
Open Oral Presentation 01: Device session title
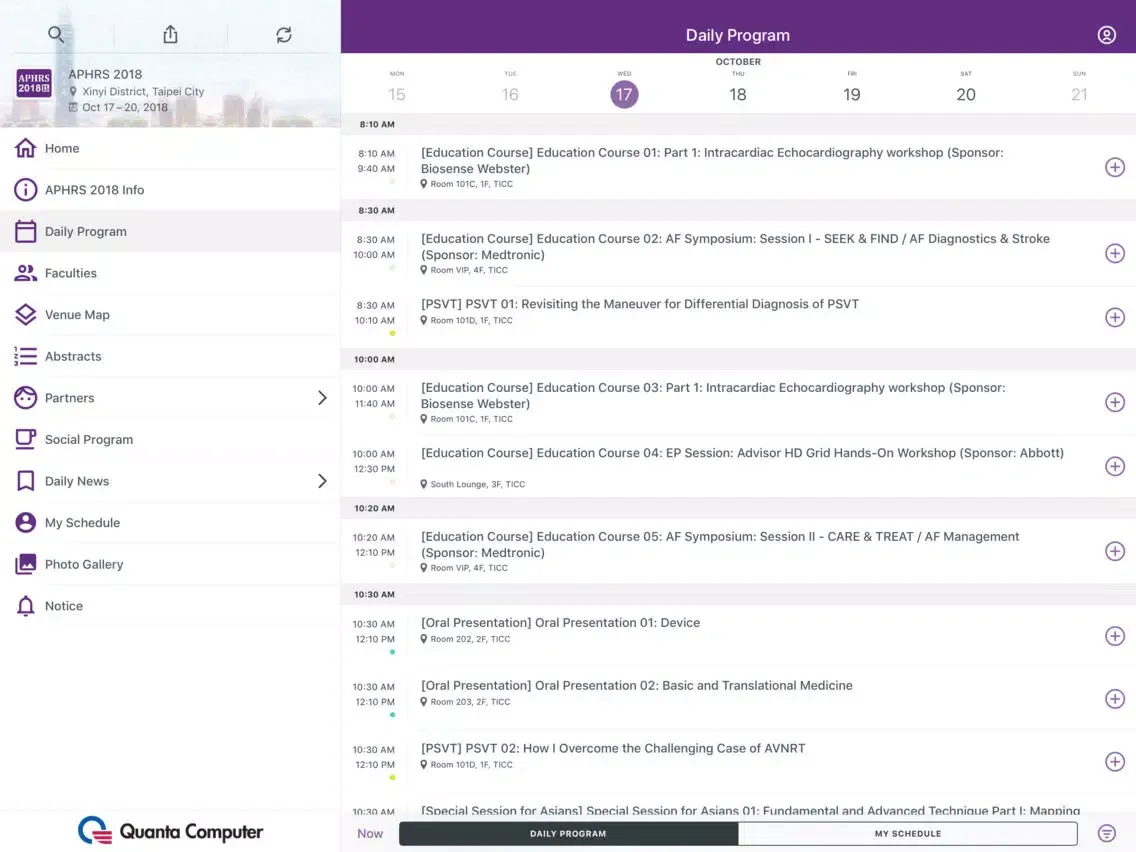tap(560, 622)
